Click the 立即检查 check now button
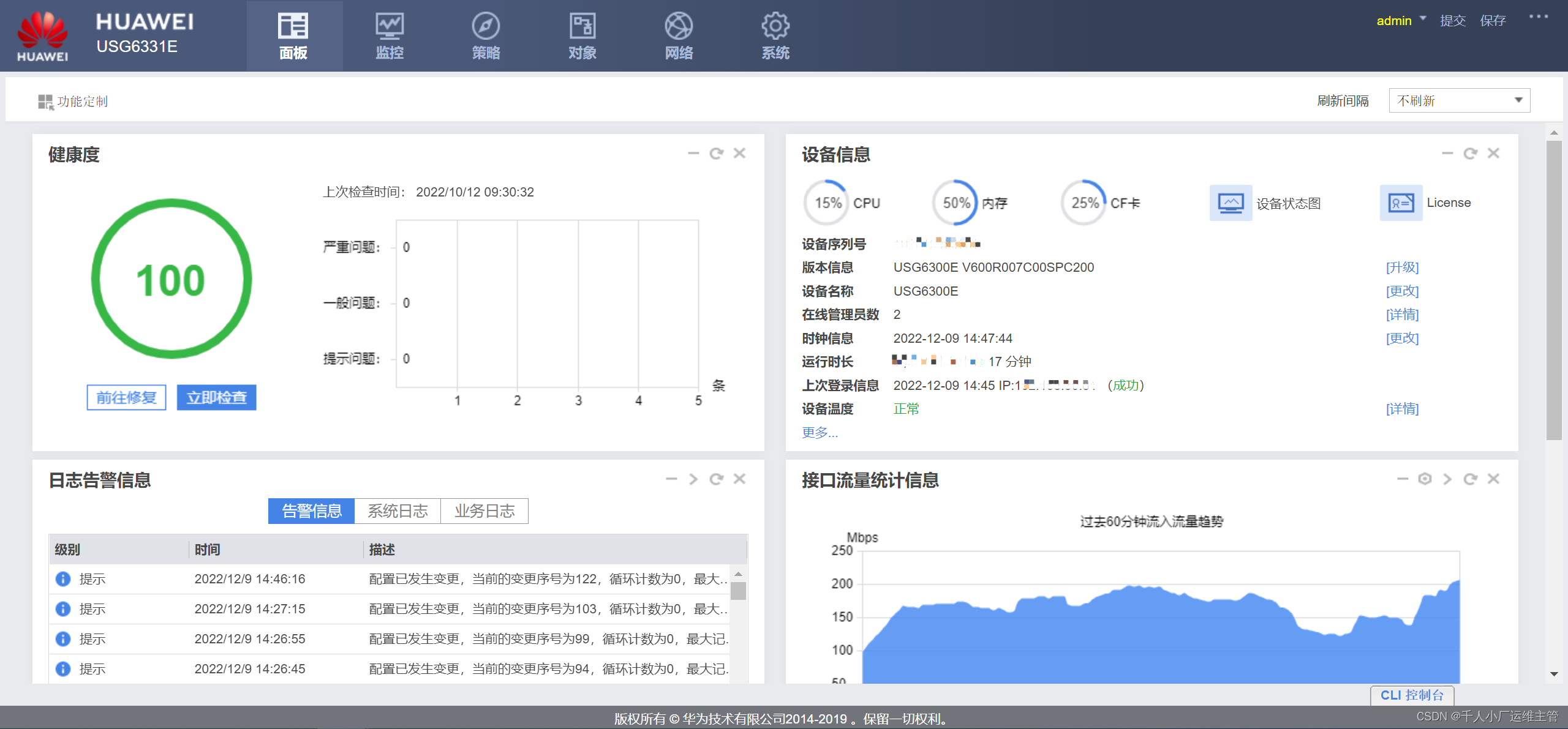This screenshot has width=1568, height=729. coord(216,398)
